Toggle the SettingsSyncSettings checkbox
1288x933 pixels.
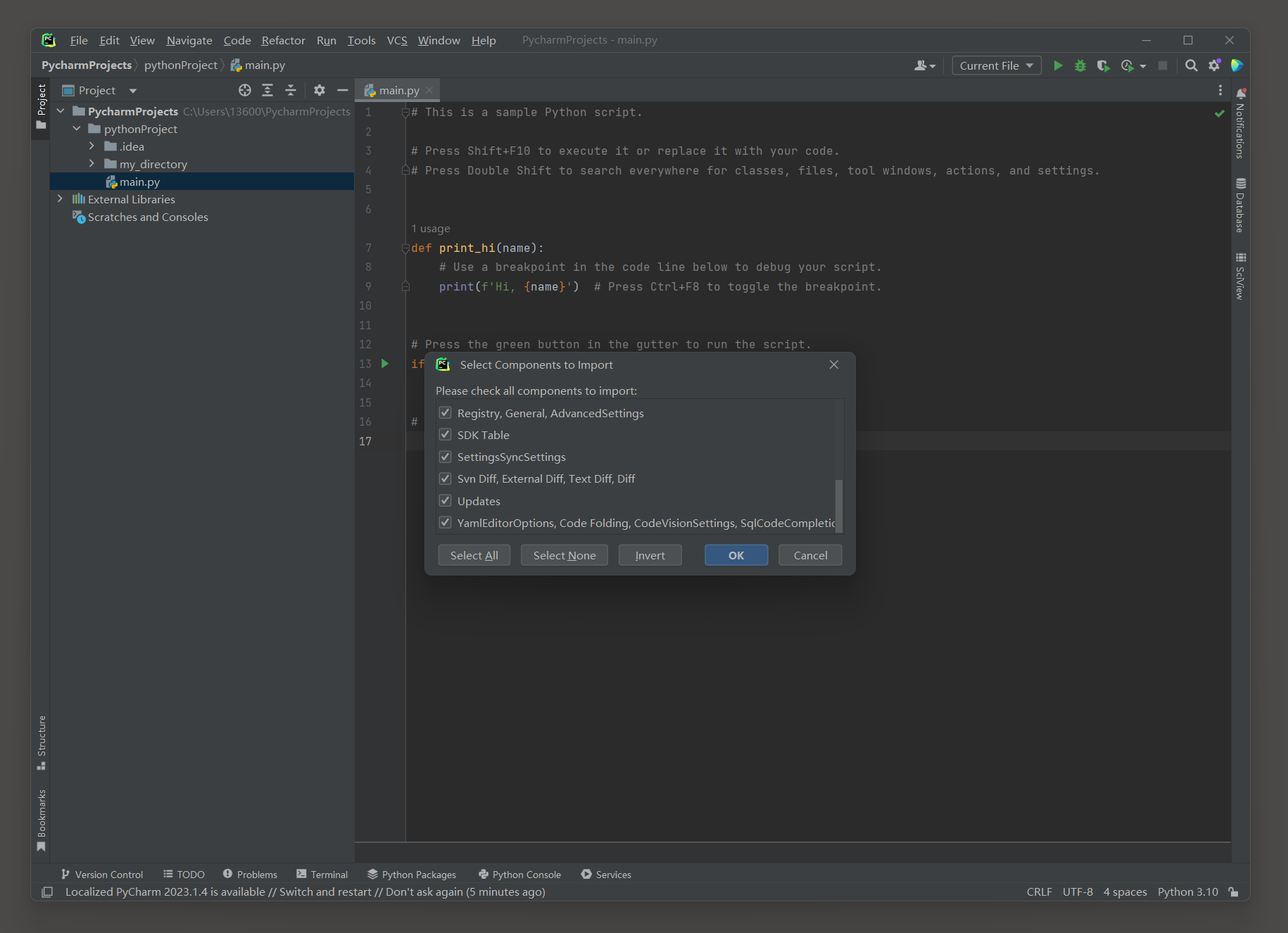click(x=445, y=457)
